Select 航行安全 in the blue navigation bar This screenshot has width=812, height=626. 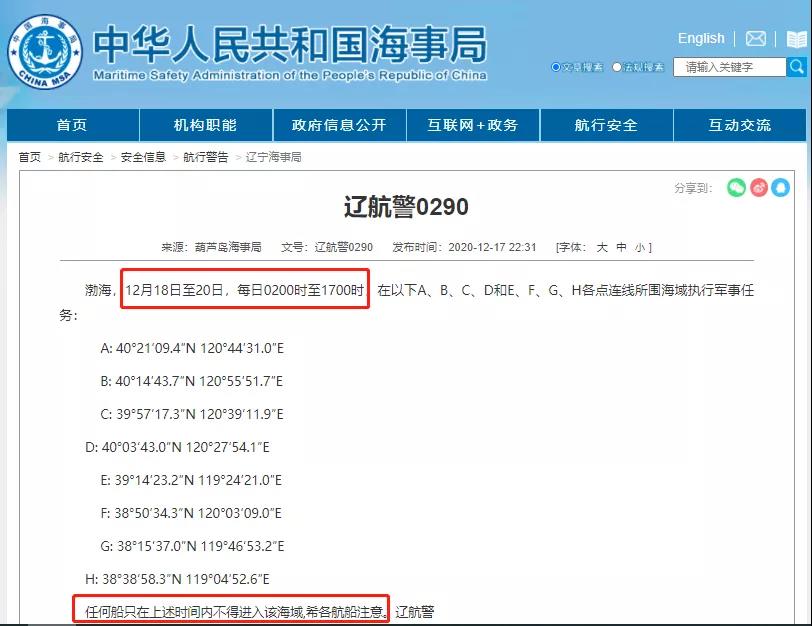(606, 125)
